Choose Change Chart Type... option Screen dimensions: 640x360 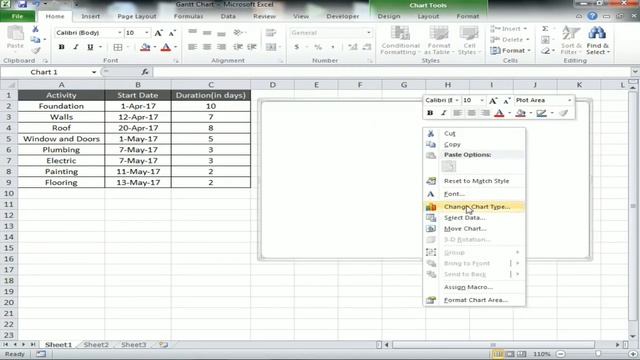(474, 207)
